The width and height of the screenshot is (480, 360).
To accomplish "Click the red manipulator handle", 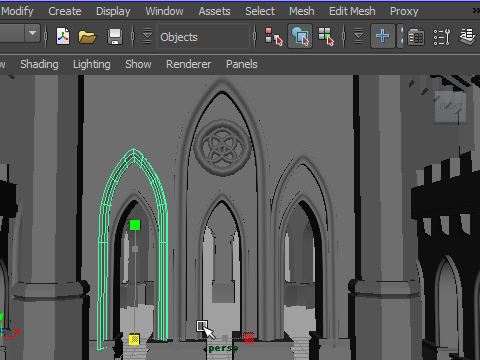I will pos(249,338).
